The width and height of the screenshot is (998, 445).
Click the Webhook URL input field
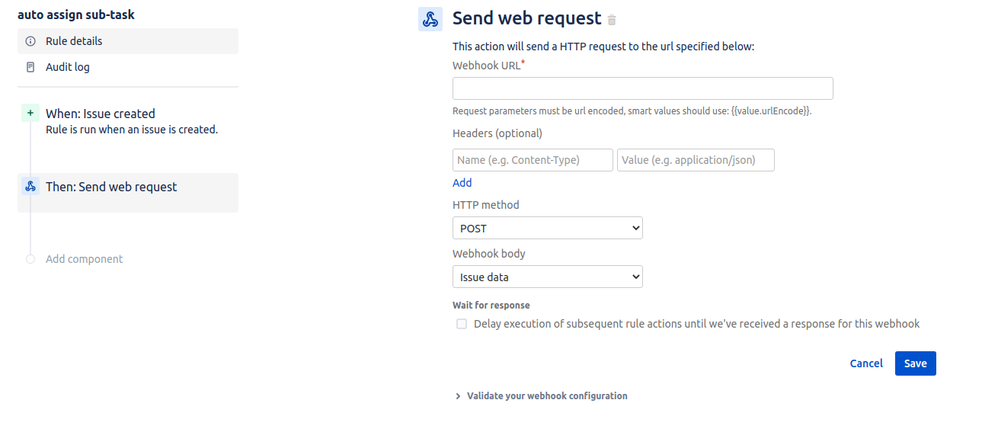[643, 88]
